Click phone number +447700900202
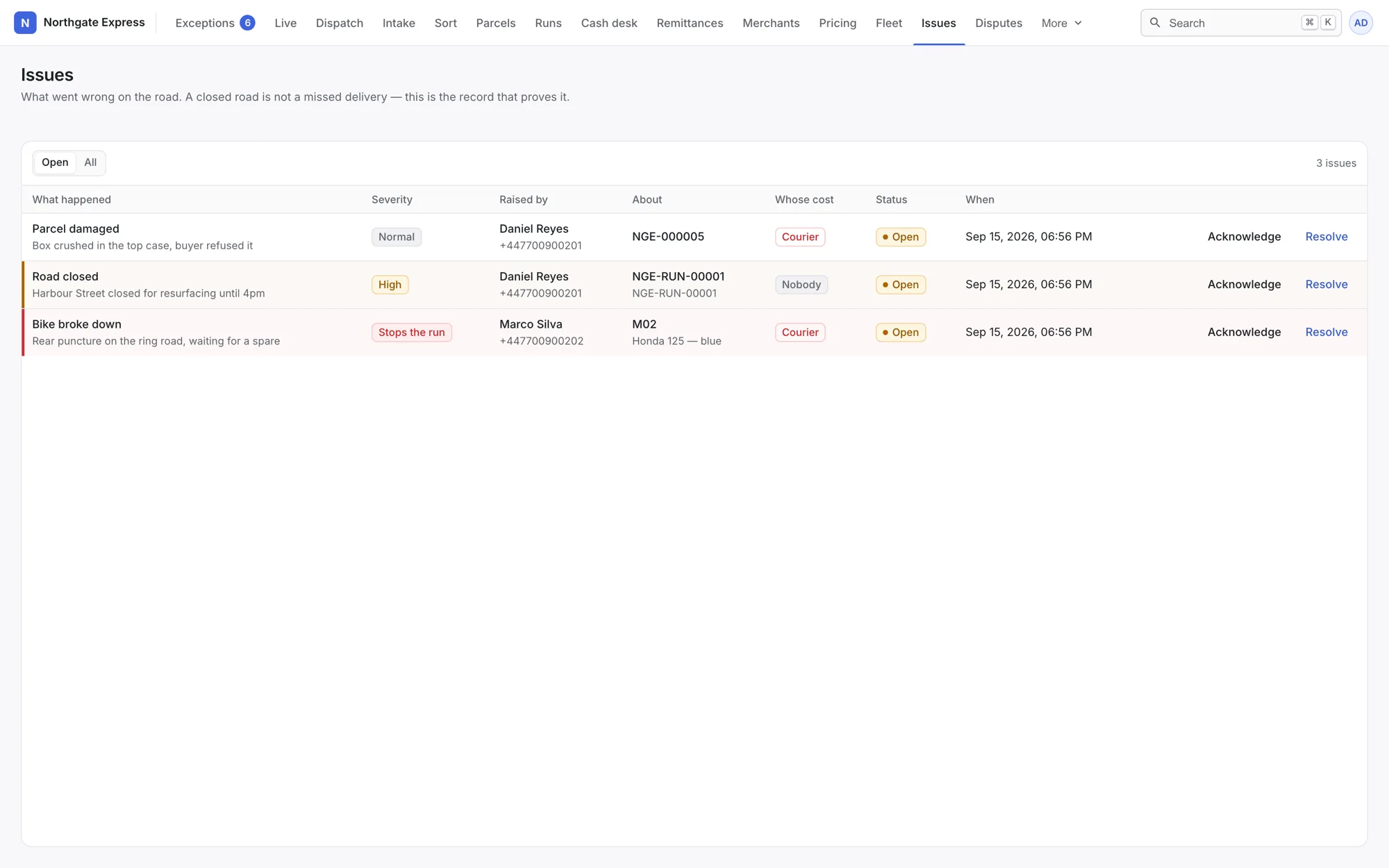The image size is (1389, 868). click(541, 341)
